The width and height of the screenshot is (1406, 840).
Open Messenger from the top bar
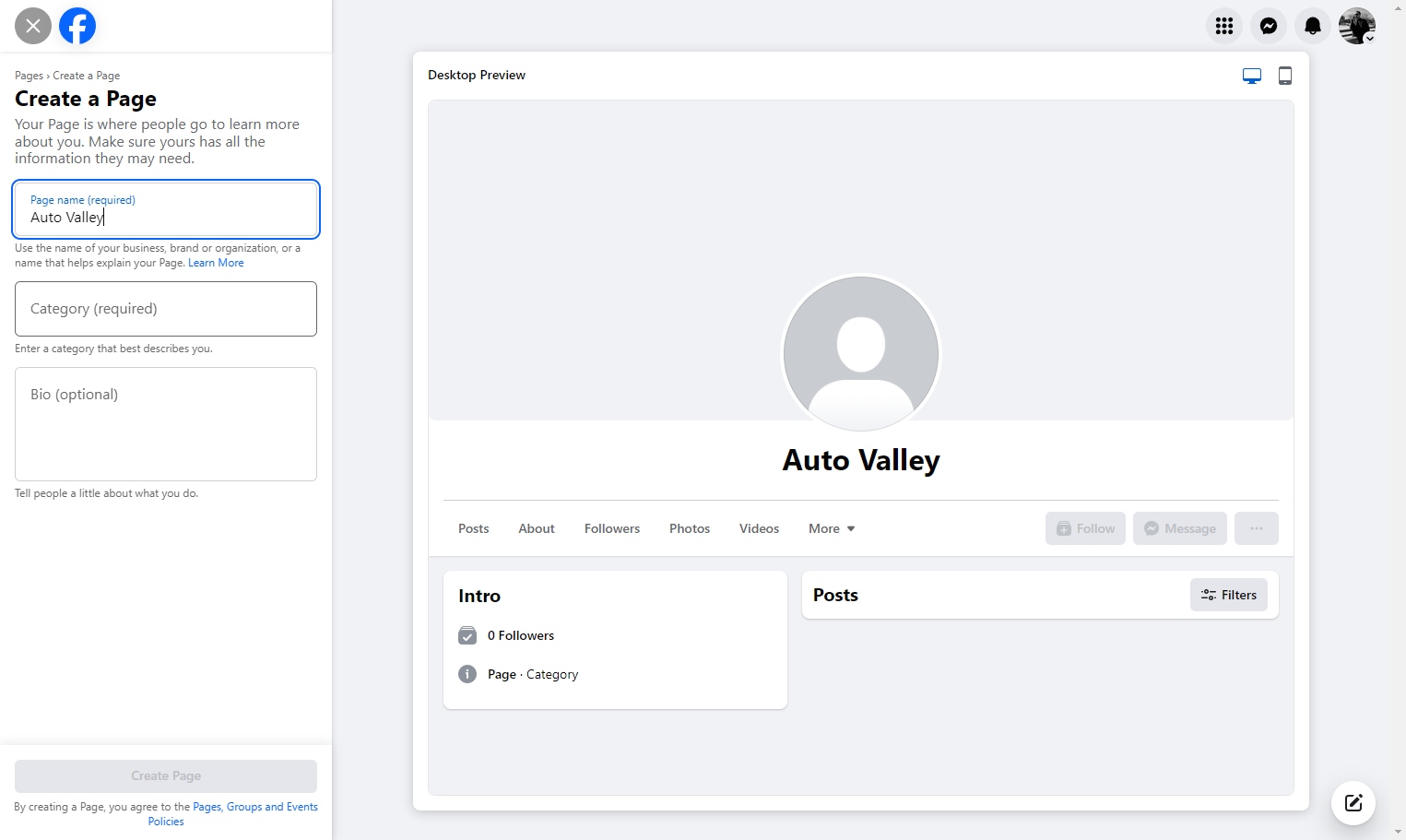(x=1269, y=26)
